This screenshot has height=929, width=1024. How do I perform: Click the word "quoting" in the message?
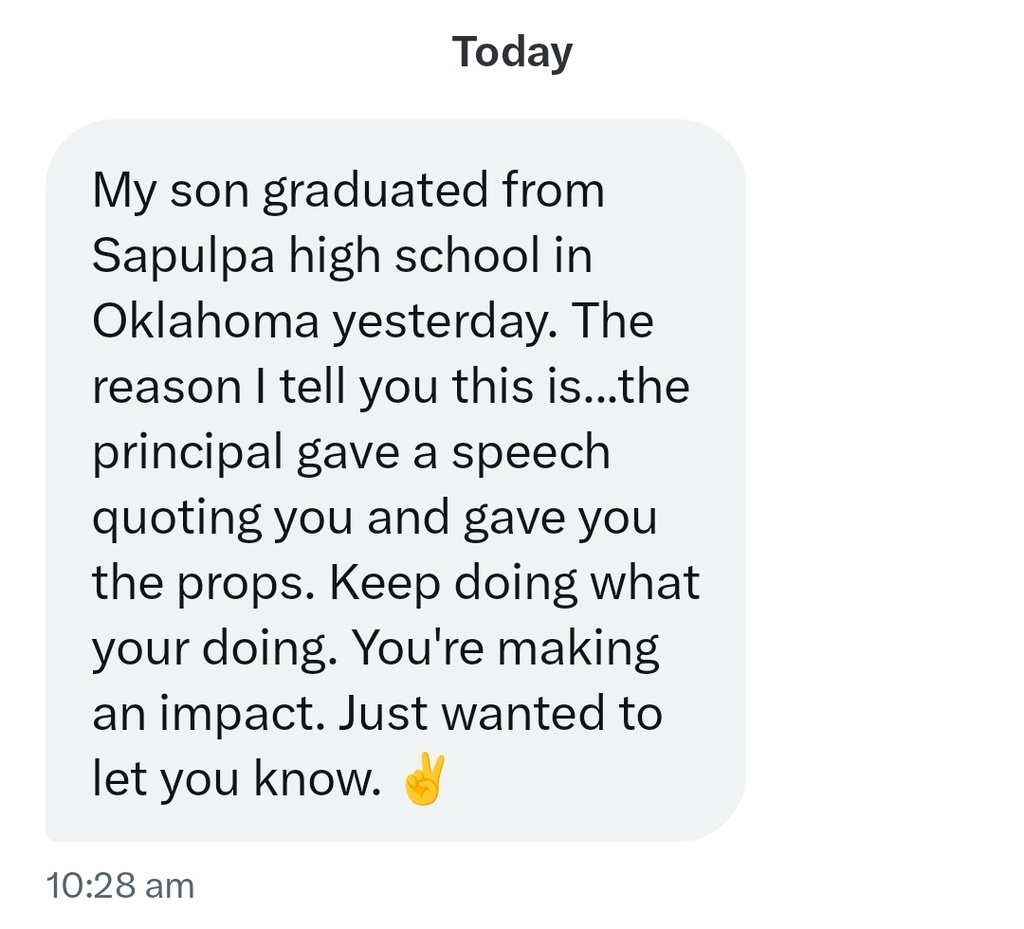[176, 519]
